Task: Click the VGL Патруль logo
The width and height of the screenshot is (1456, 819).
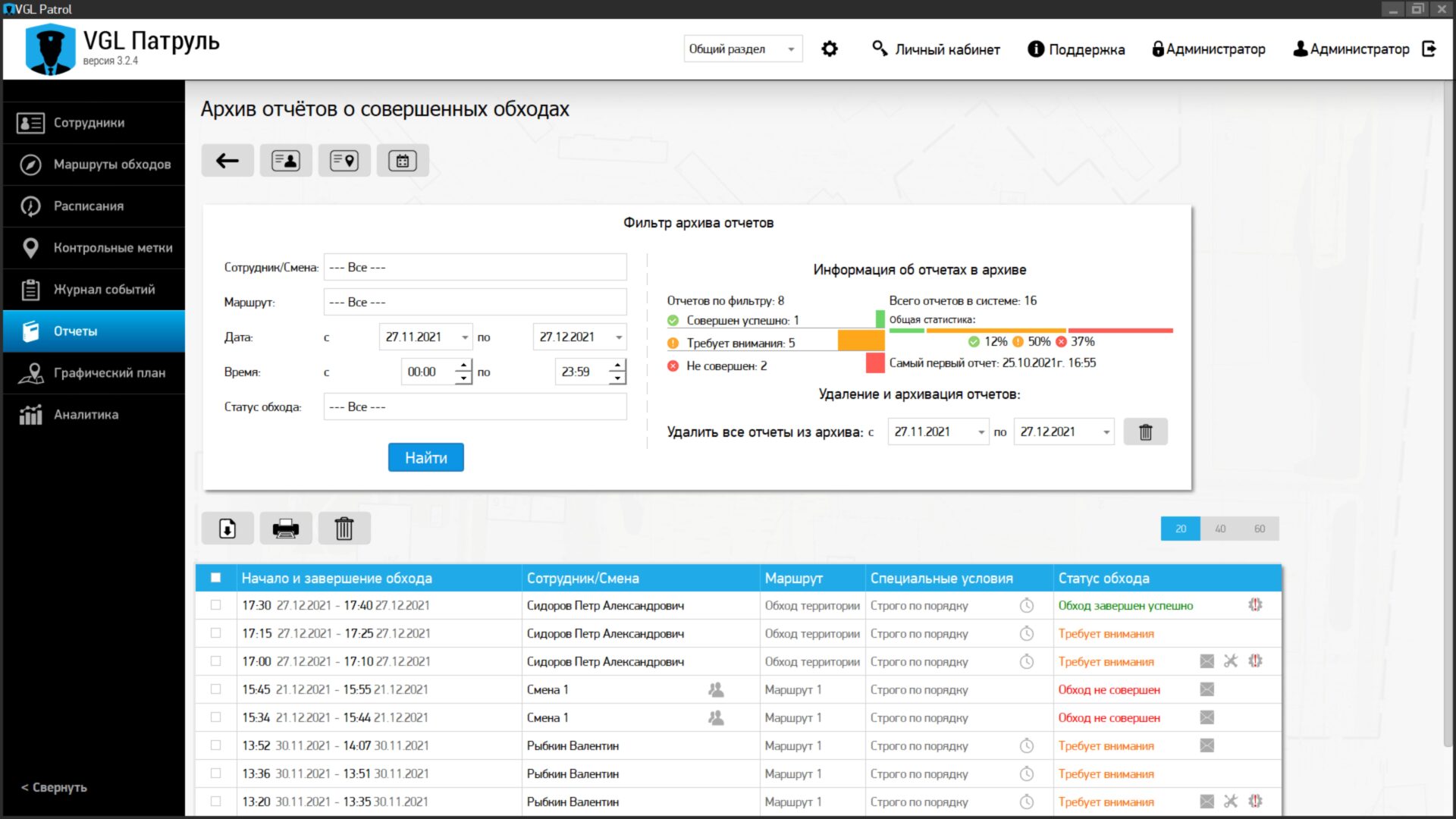Action: [50, 49]
